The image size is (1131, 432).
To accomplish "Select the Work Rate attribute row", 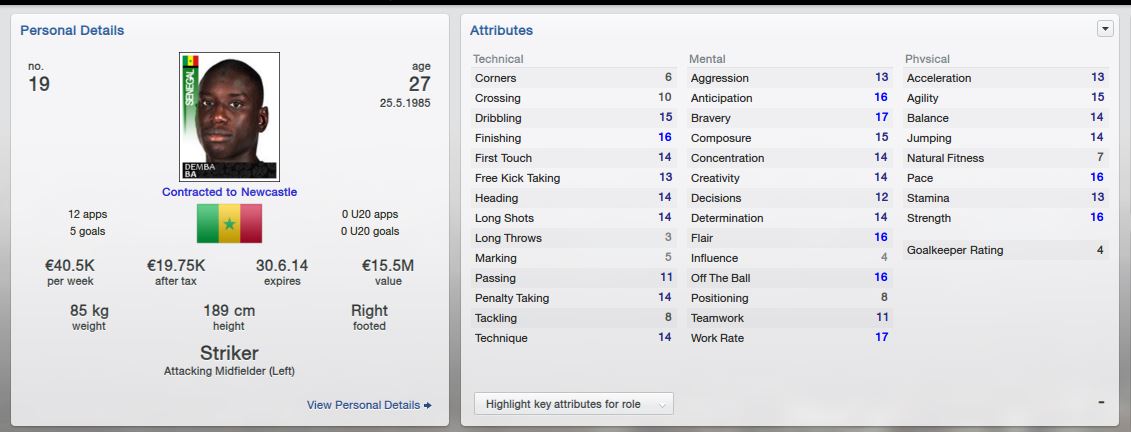I will (790, 338).
